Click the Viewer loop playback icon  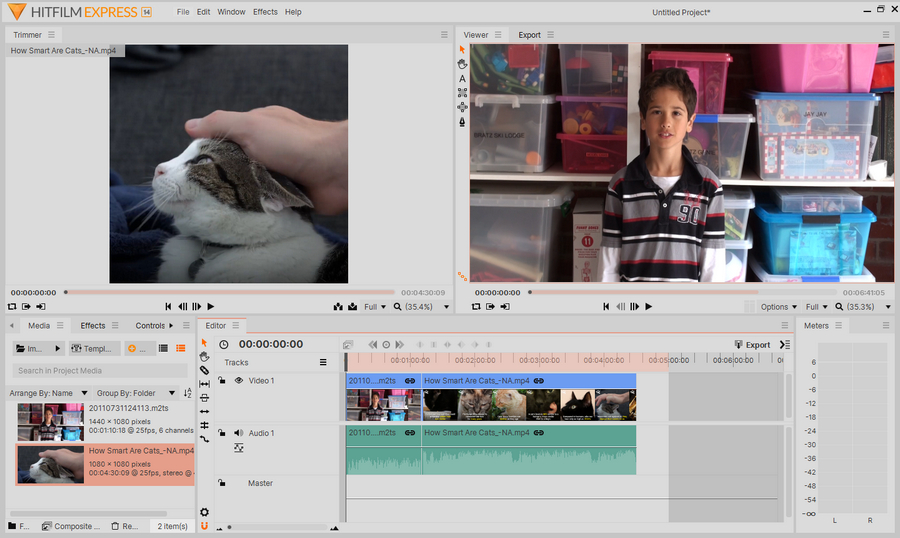pyautogui.click(x=476, y=307)
